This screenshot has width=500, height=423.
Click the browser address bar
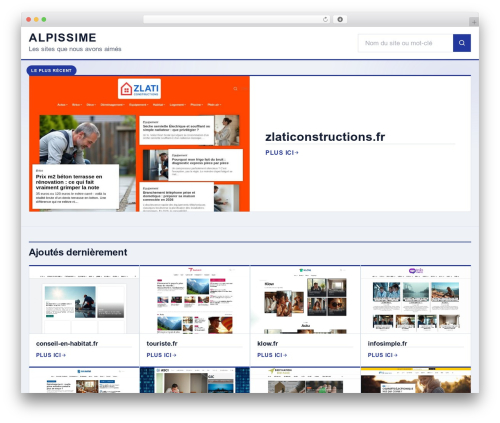pos(236,20)
